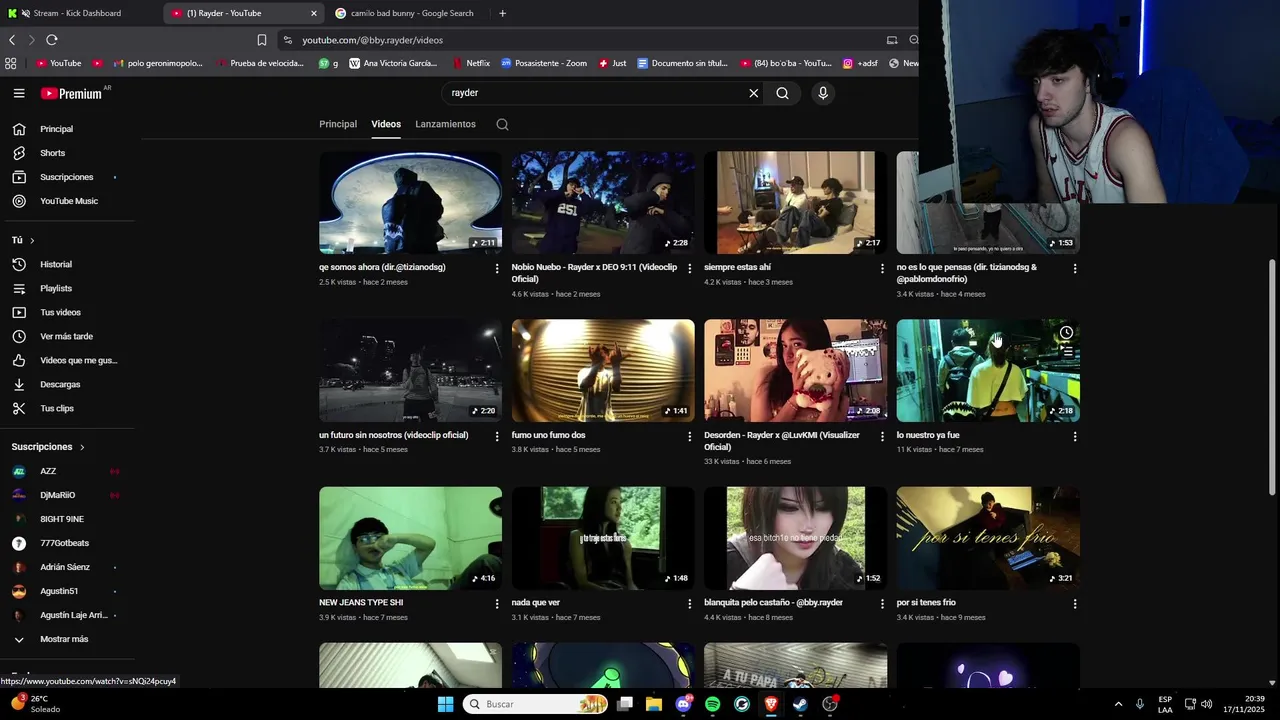The image size is (1280, 720).
Task: Clear the search text with the X
Action: coord(754,93)
